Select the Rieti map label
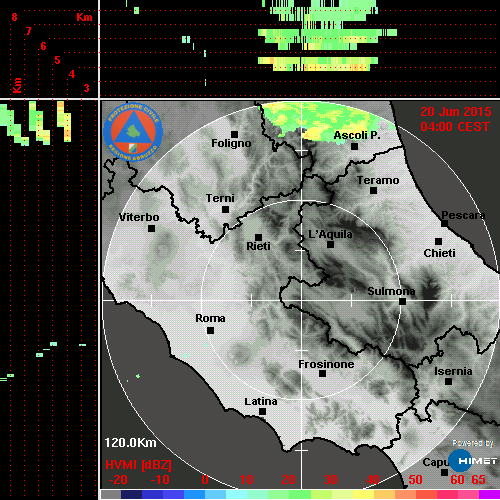This screenshot has height=500, width=500. coord(258,246)
